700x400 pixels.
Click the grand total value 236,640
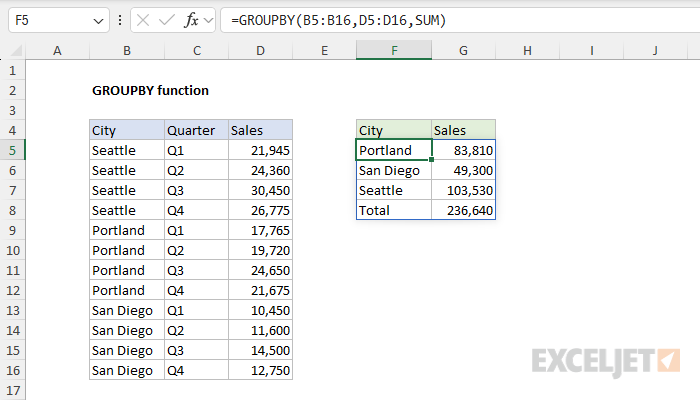pyautogui.click(x=463, y=210)
